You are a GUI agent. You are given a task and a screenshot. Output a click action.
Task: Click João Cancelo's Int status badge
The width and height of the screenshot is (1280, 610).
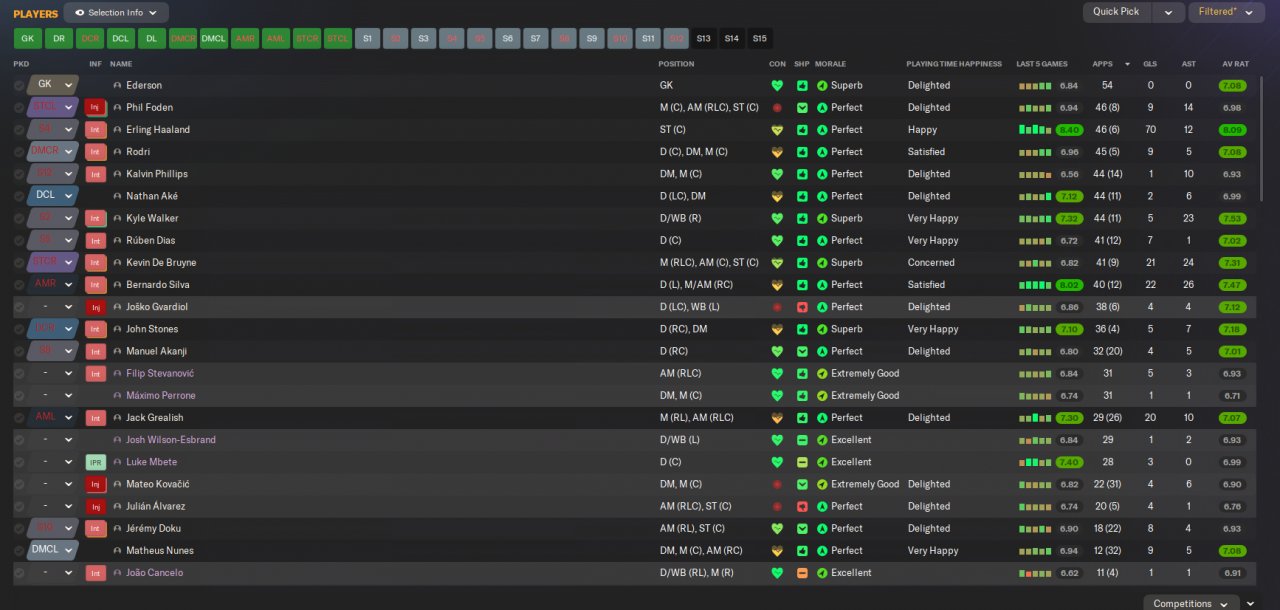[95, 573]
